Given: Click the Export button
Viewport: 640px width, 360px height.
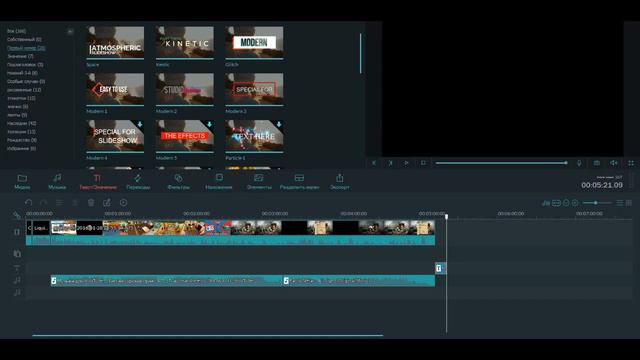Looking at the screenshot, I should coord(340,181).
